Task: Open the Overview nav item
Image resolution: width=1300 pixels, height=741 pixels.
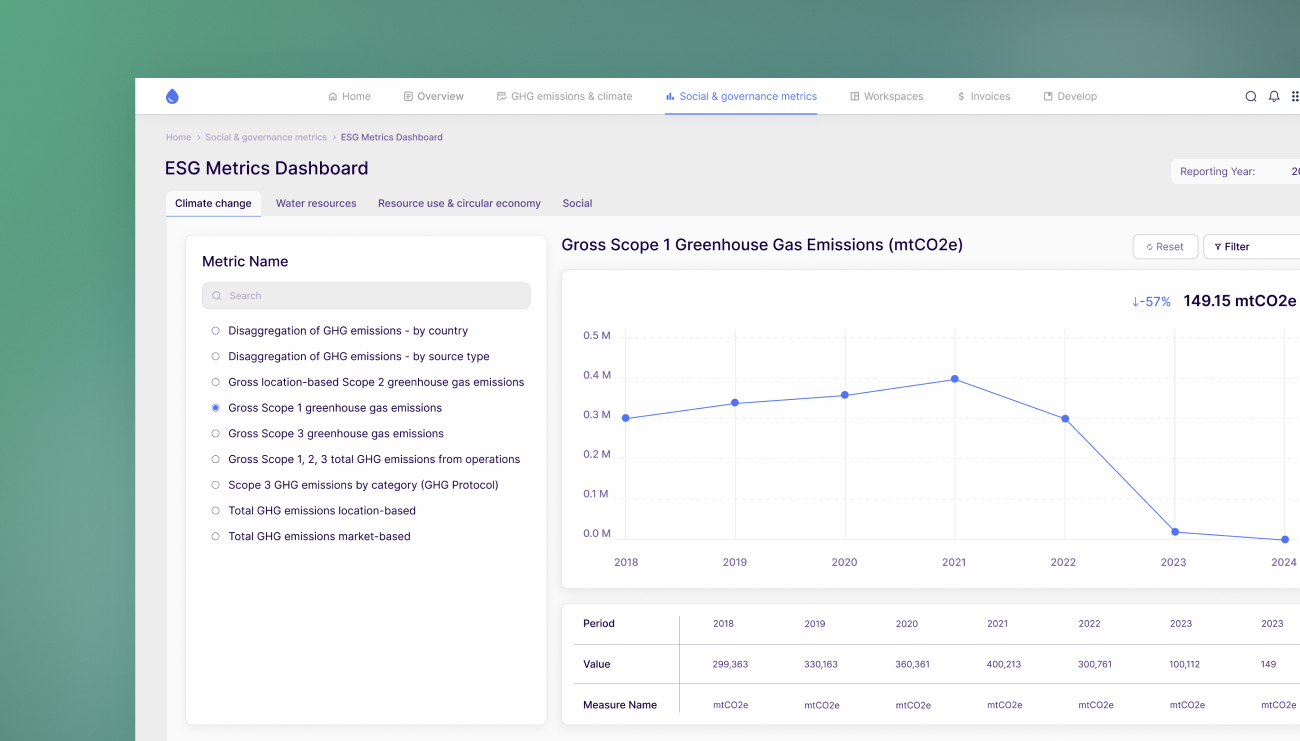Action: click(x=433, y=96)
